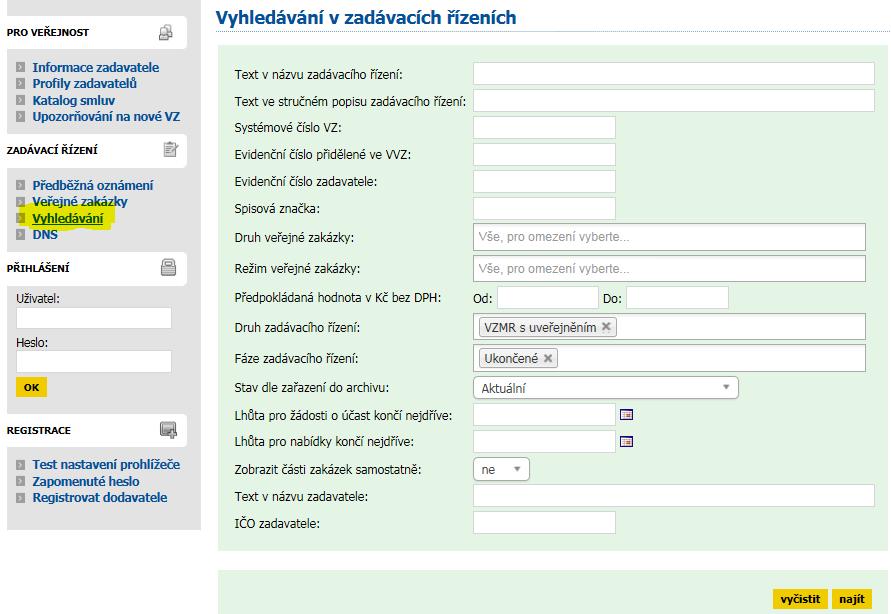Click arrow bullet next to Katalog smluv
This screenshot has height=614, width=891.
click(20, 100)
